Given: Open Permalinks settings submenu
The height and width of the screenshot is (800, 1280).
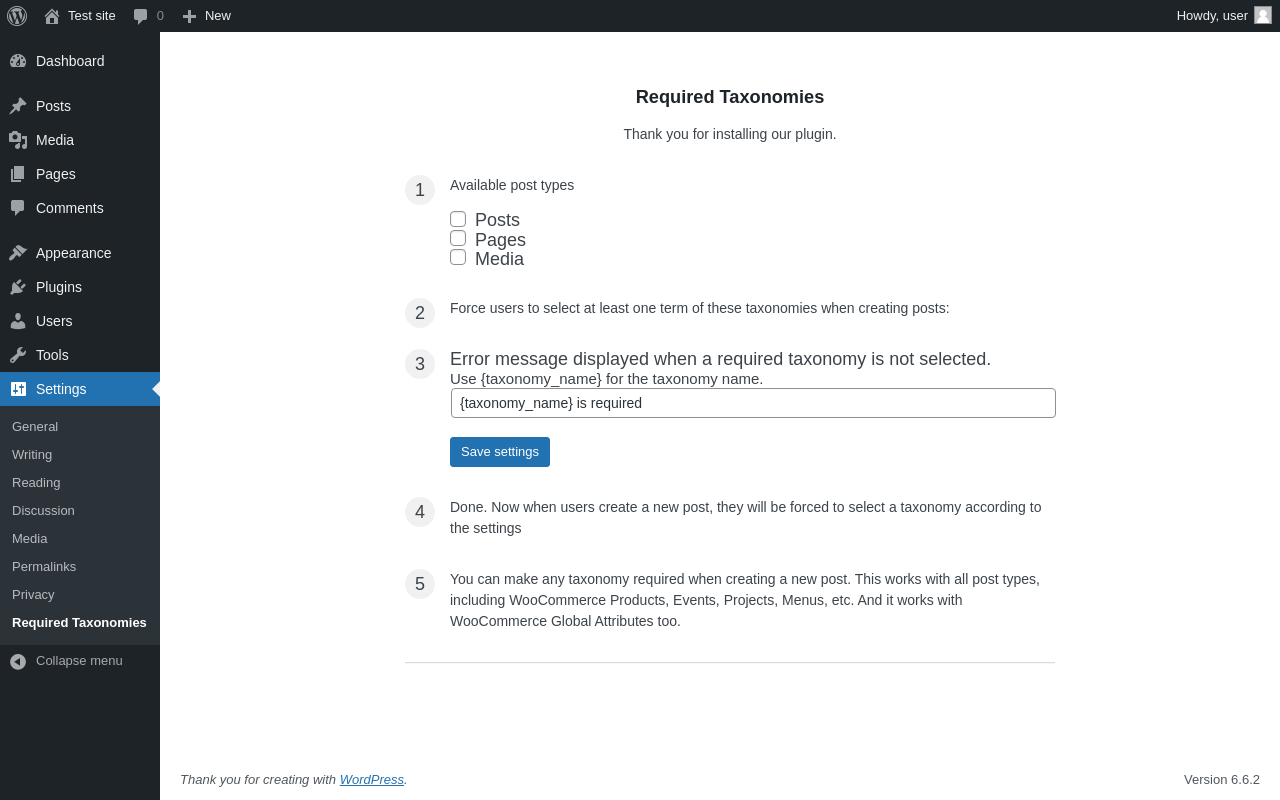Looking at the screenshot, I should 80,566.
